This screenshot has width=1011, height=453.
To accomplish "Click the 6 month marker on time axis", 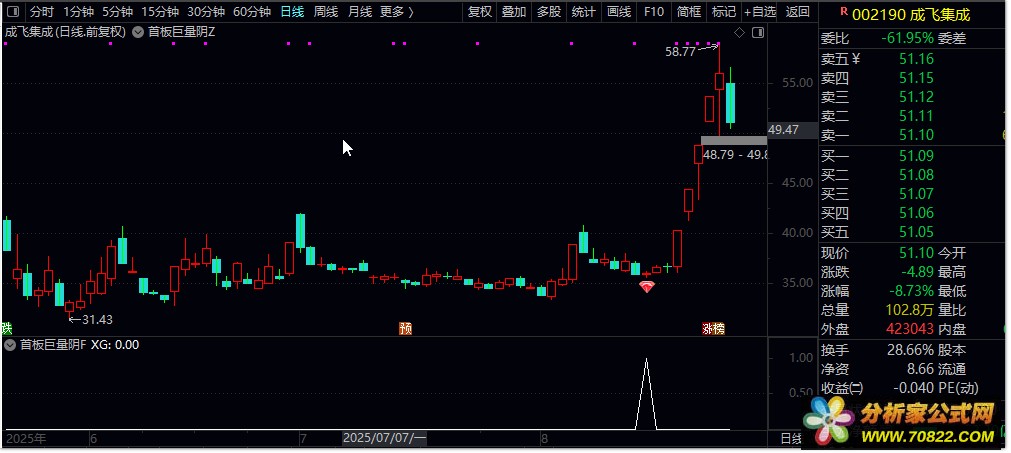I will pos(93,439).
